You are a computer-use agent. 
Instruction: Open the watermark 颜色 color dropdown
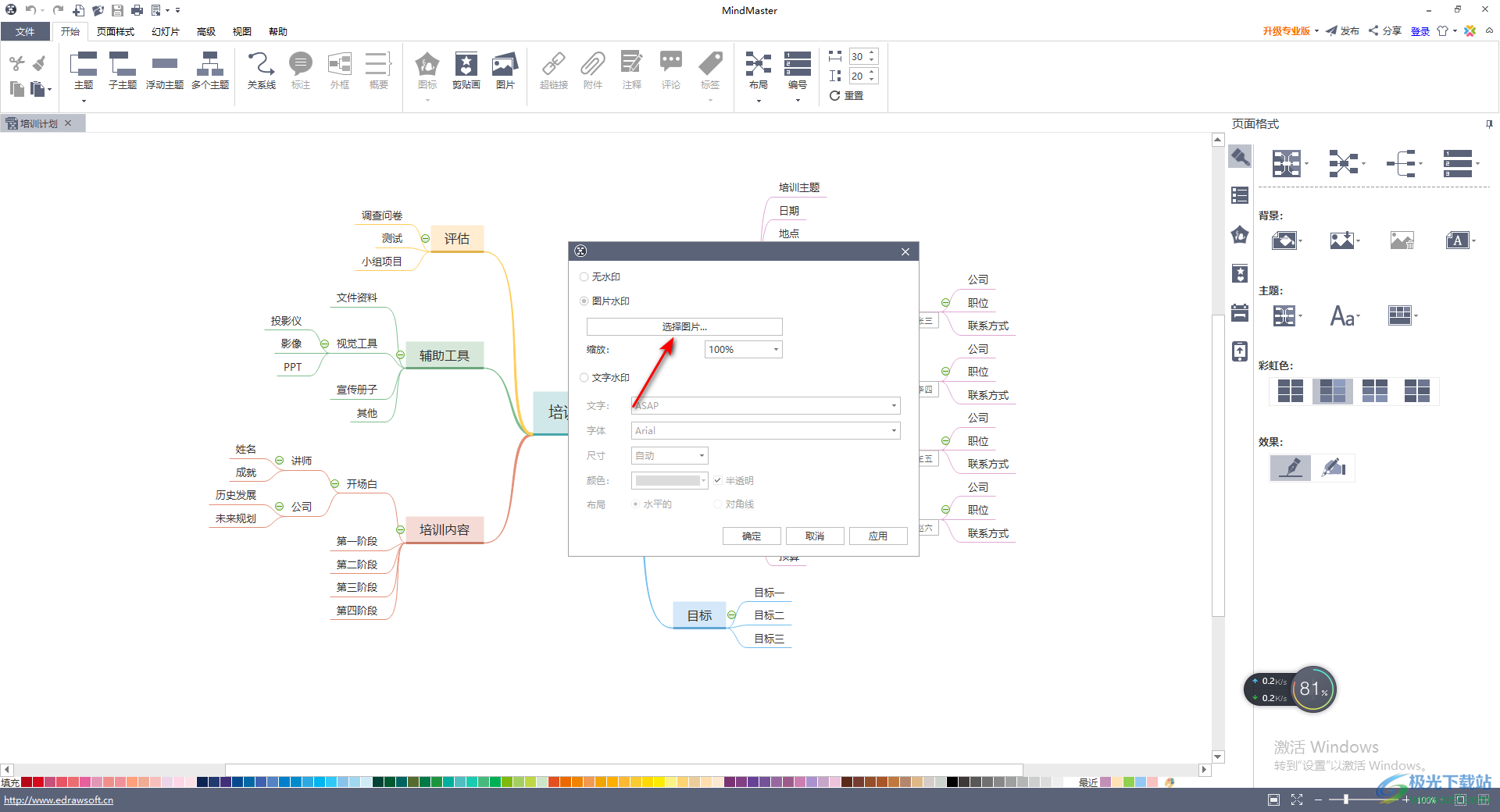point(670,481)
